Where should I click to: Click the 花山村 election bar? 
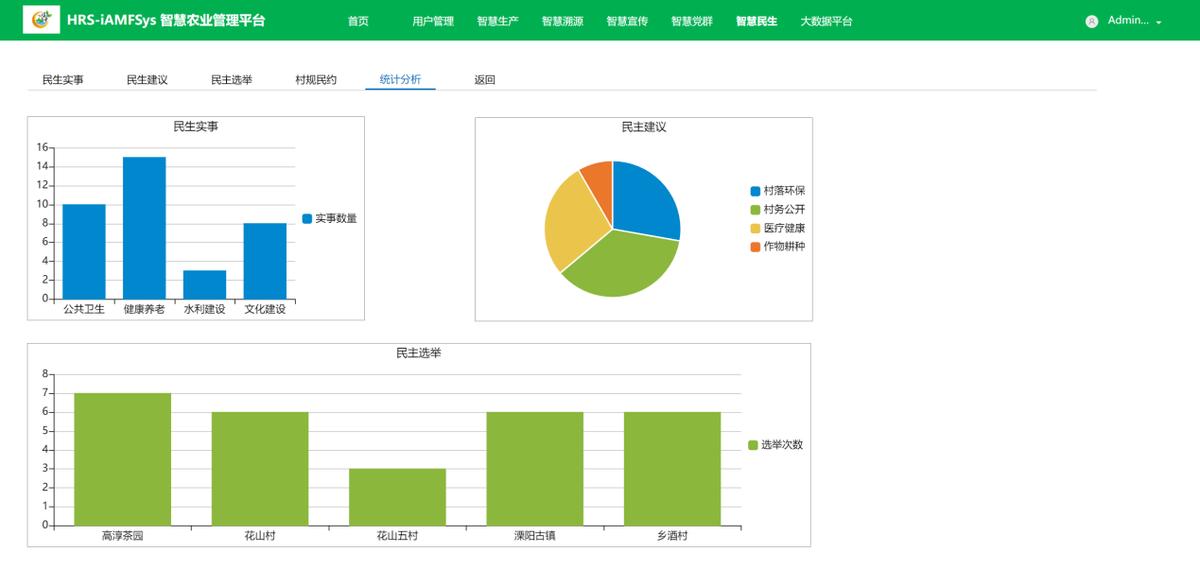click(260, 469)
